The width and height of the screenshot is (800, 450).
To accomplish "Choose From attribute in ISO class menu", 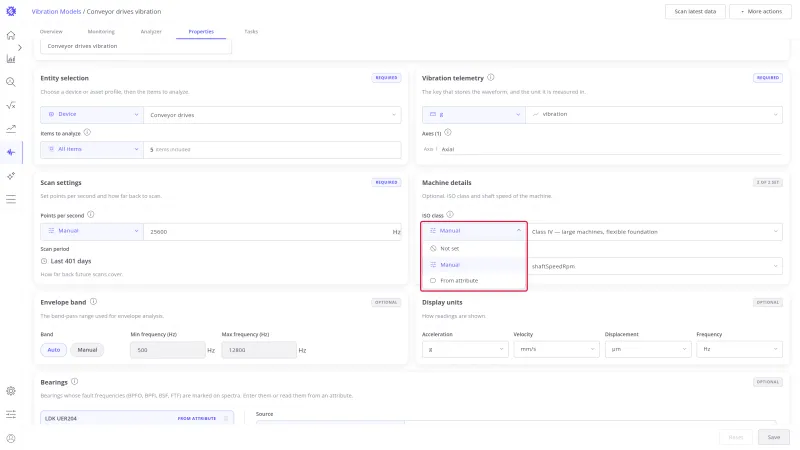I will [474, 281].
